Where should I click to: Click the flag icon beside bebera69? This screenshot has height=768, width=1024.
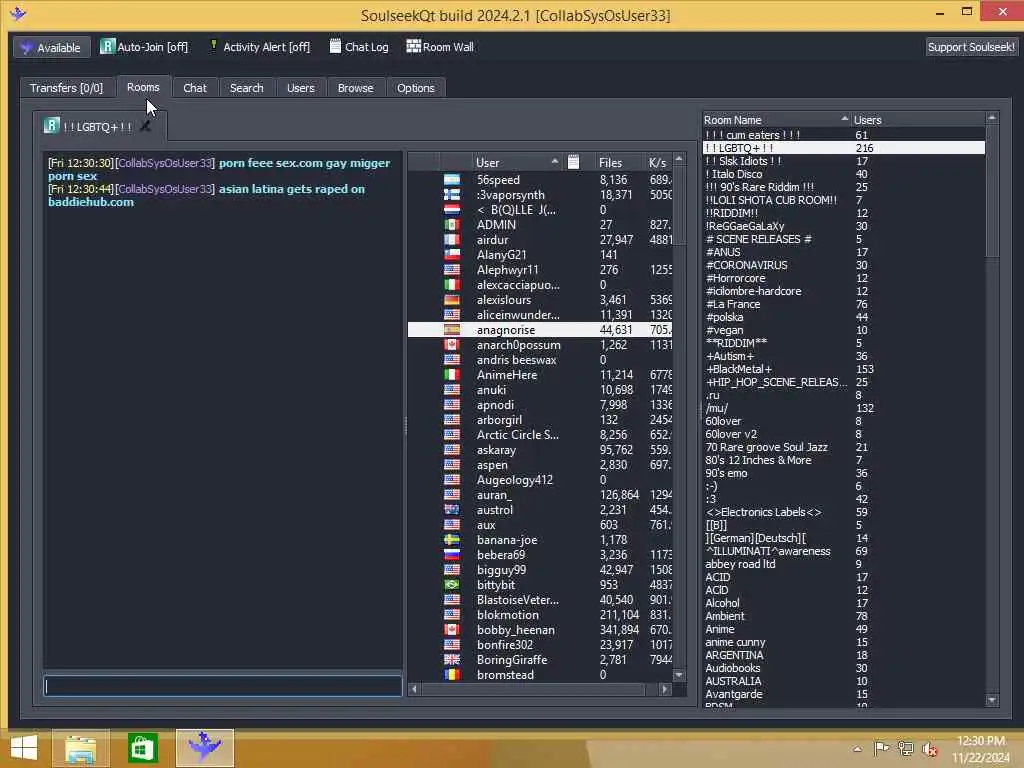[x=451, y=554]
